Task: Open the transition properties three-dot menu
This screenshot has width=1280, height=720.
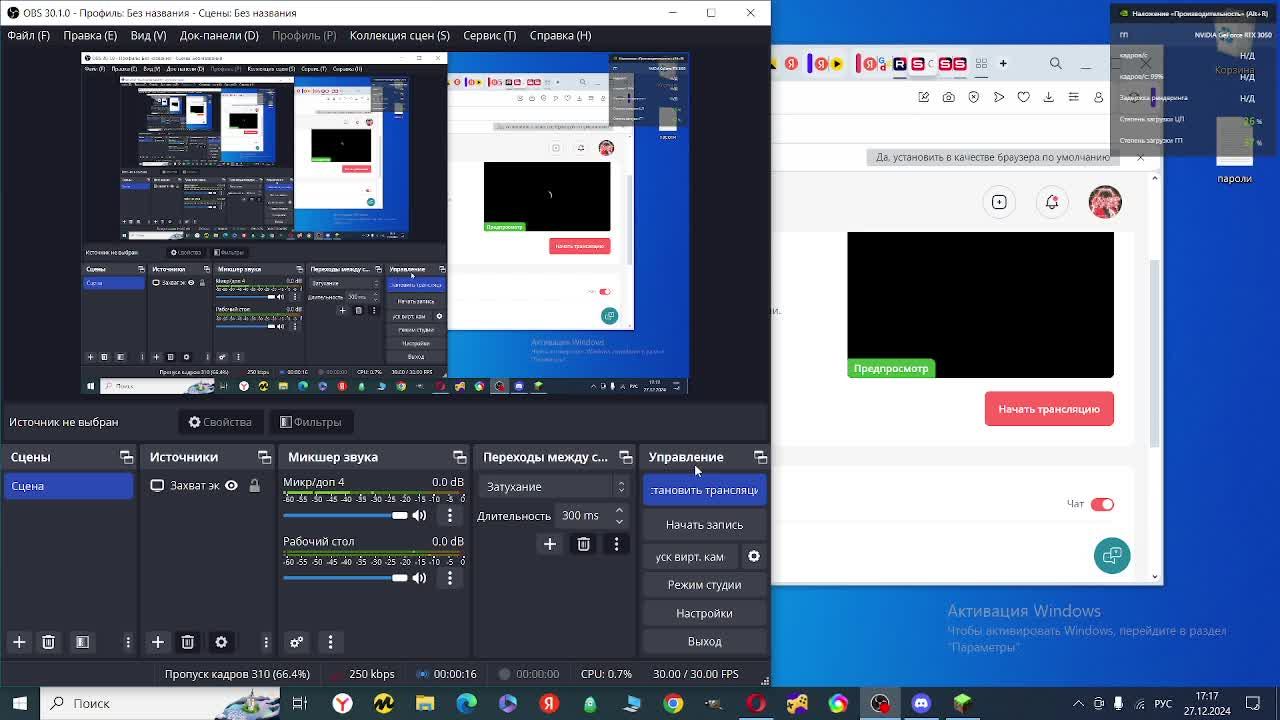Action: pyautogui.click(x=616, y=544)
